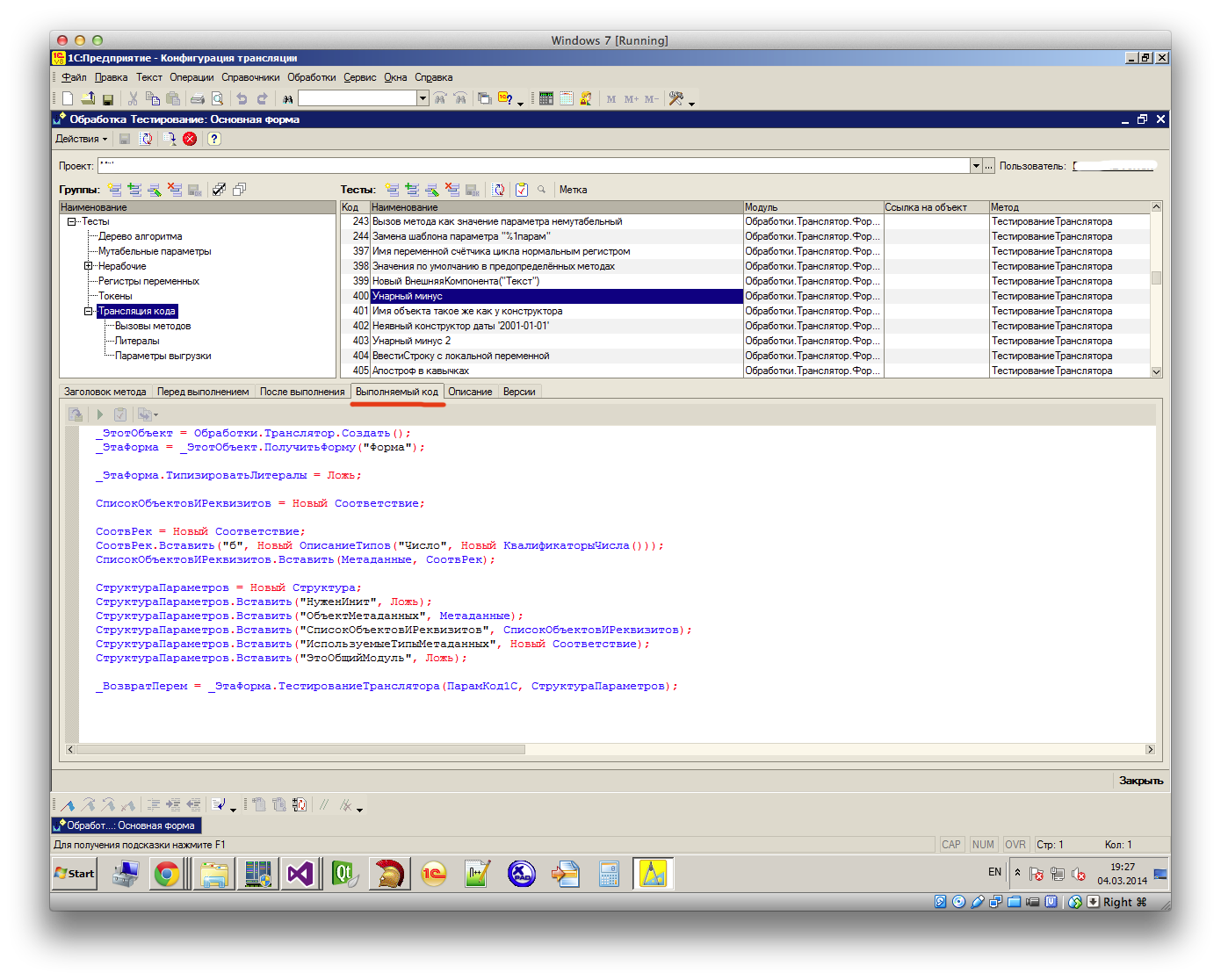
Task: Click the Save floppy disk icon in main toolbar
Action: pyautogui.click(x=107, y=99)
